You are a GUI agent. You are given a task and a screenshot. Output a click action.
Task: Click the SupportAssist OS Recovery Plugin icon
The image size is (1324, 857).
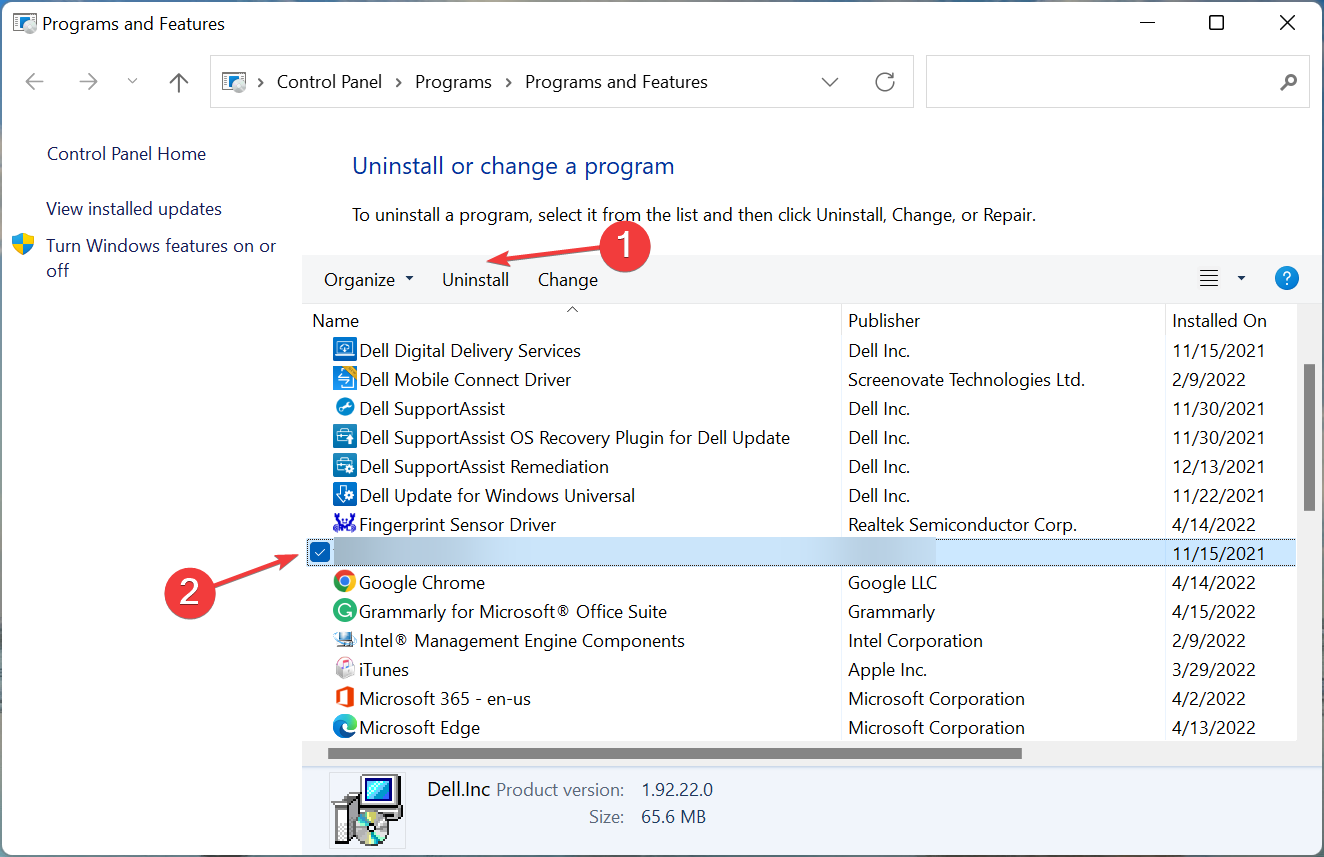[344, 437]
